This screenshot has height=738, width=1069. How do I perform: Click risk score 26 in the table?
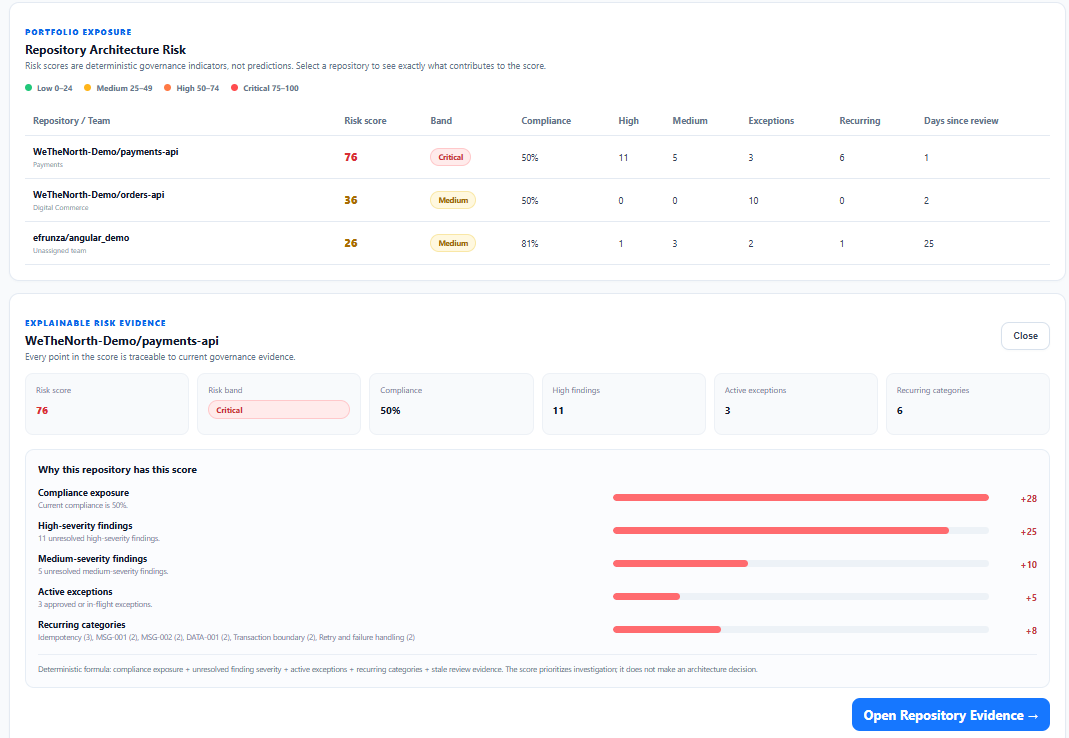350,243
